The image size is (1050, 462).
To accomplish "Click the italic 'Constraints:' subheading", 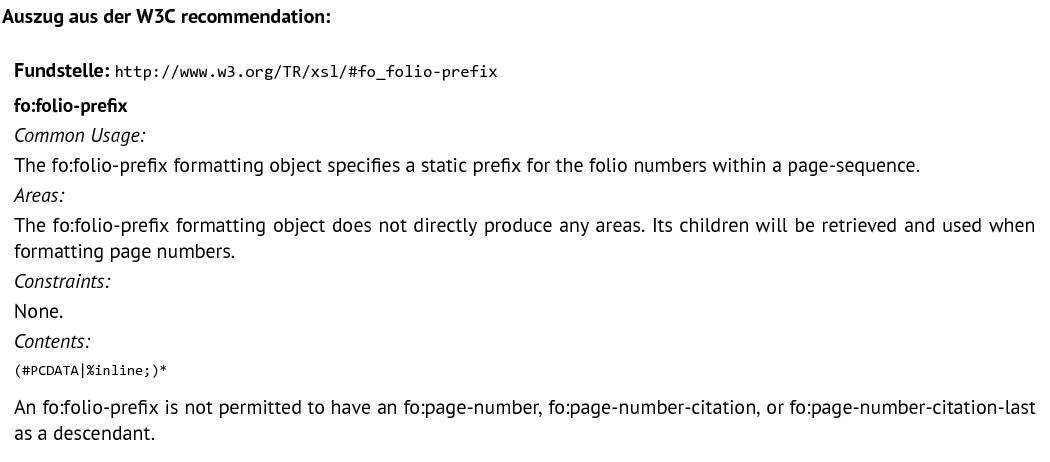I will click(x=62, y=281).
